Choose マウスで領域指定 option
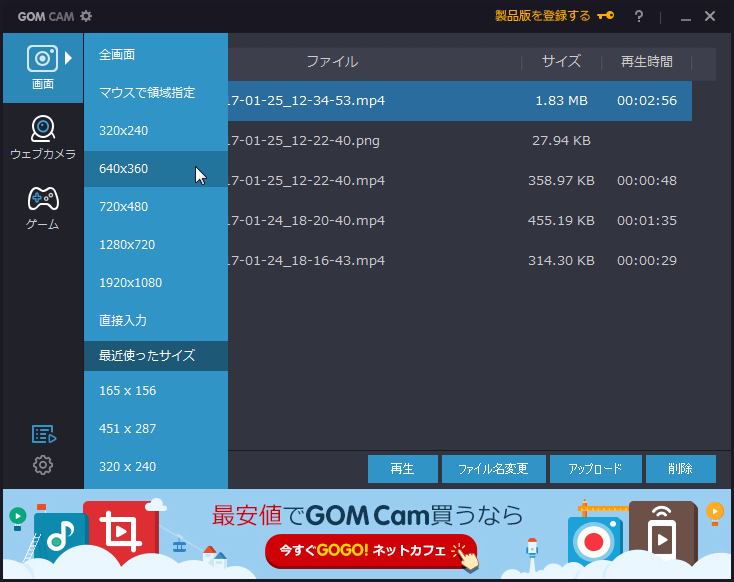 coord(156,93)
